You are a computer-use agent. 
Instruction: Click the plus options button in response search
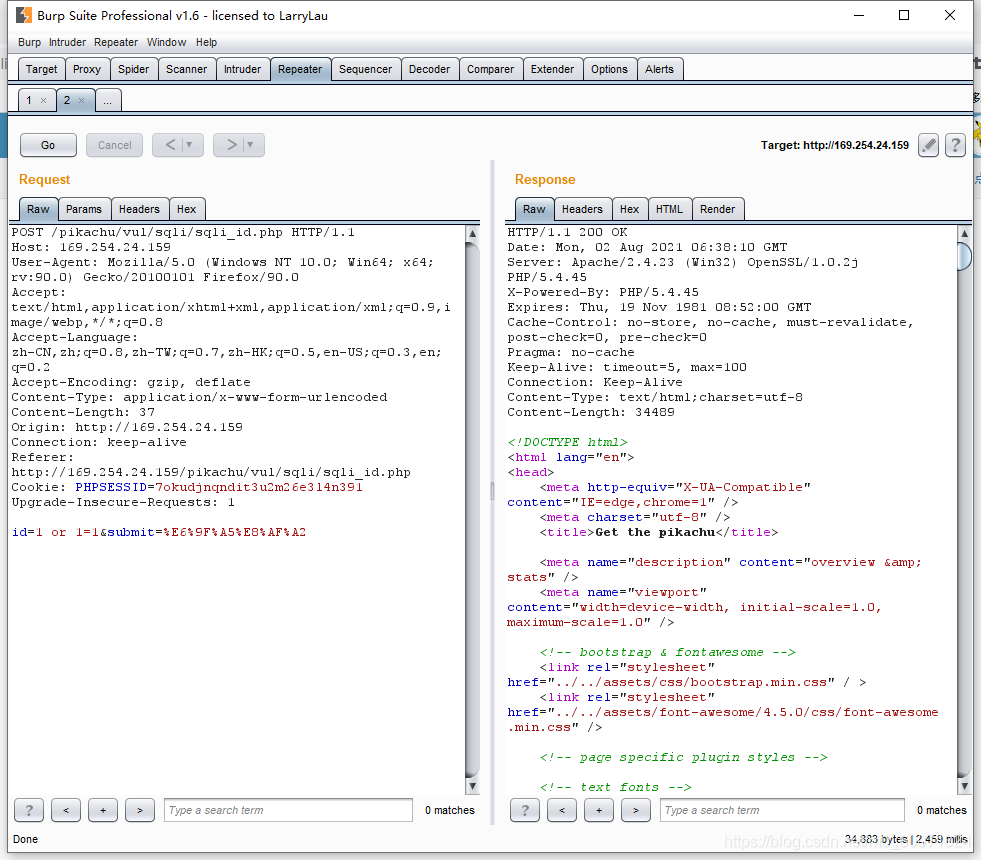click(x=599, y=810)
